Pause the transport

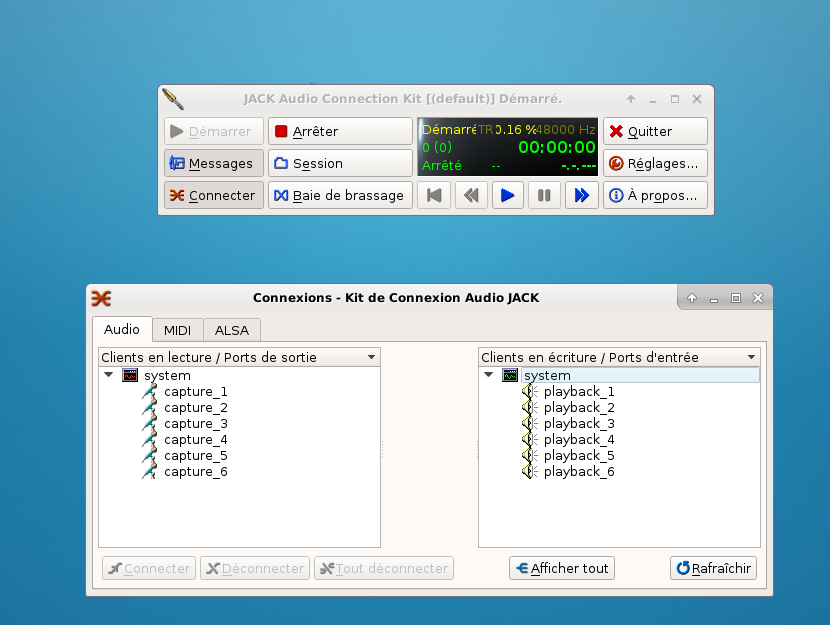(544, 195)
